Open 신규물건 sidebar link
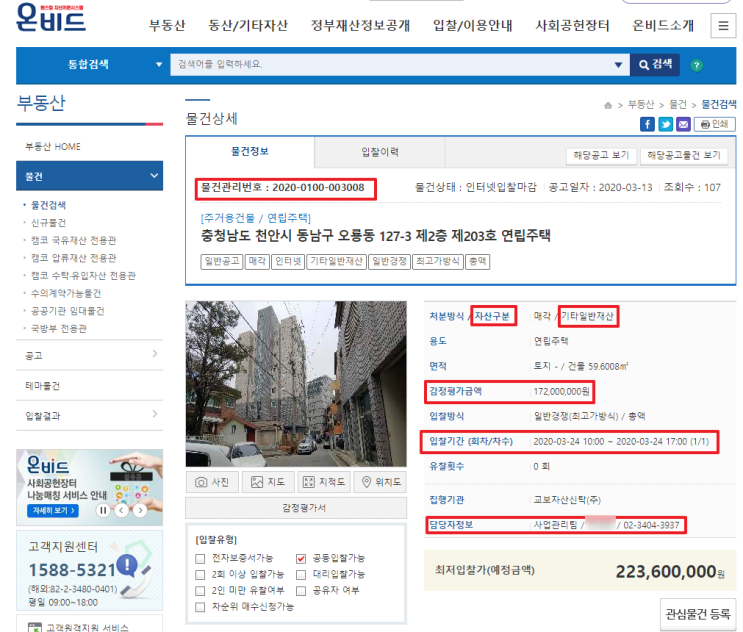 pyautogui.click(x=48, y=223)
